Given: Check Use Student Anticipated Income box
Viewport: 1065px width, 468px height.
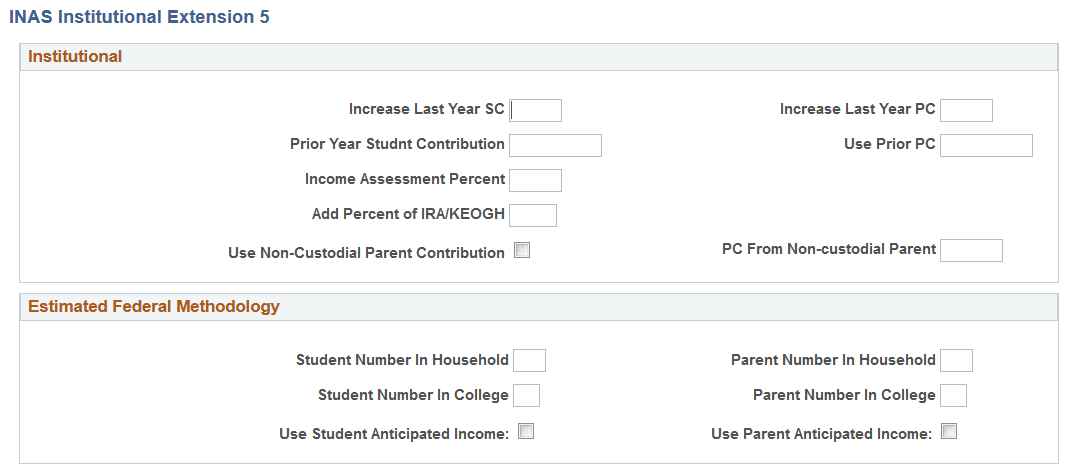Looking at the screenshot, I should pyautogui.click(x=526, y=432).
